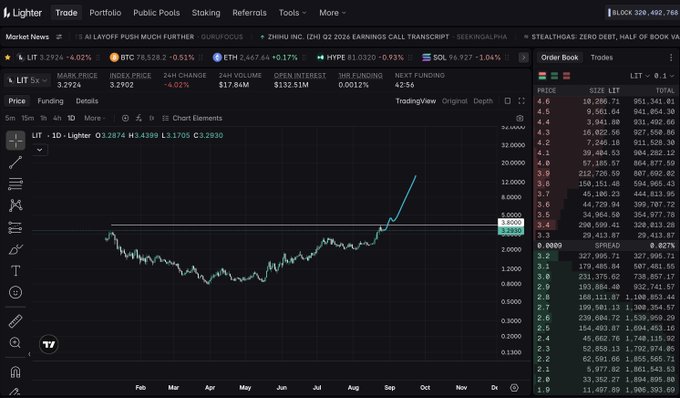Select the 5m timeframe
The image size is (680, 398).
[x=10, y=118]
